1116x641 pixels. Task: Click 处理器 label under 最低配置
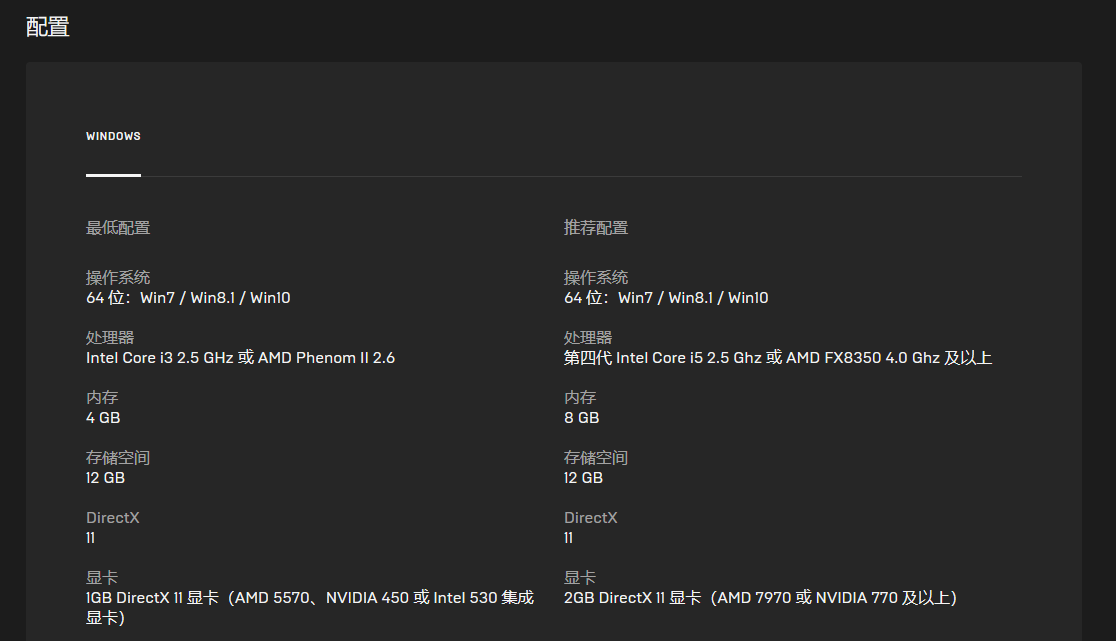(x=110, y=338)
